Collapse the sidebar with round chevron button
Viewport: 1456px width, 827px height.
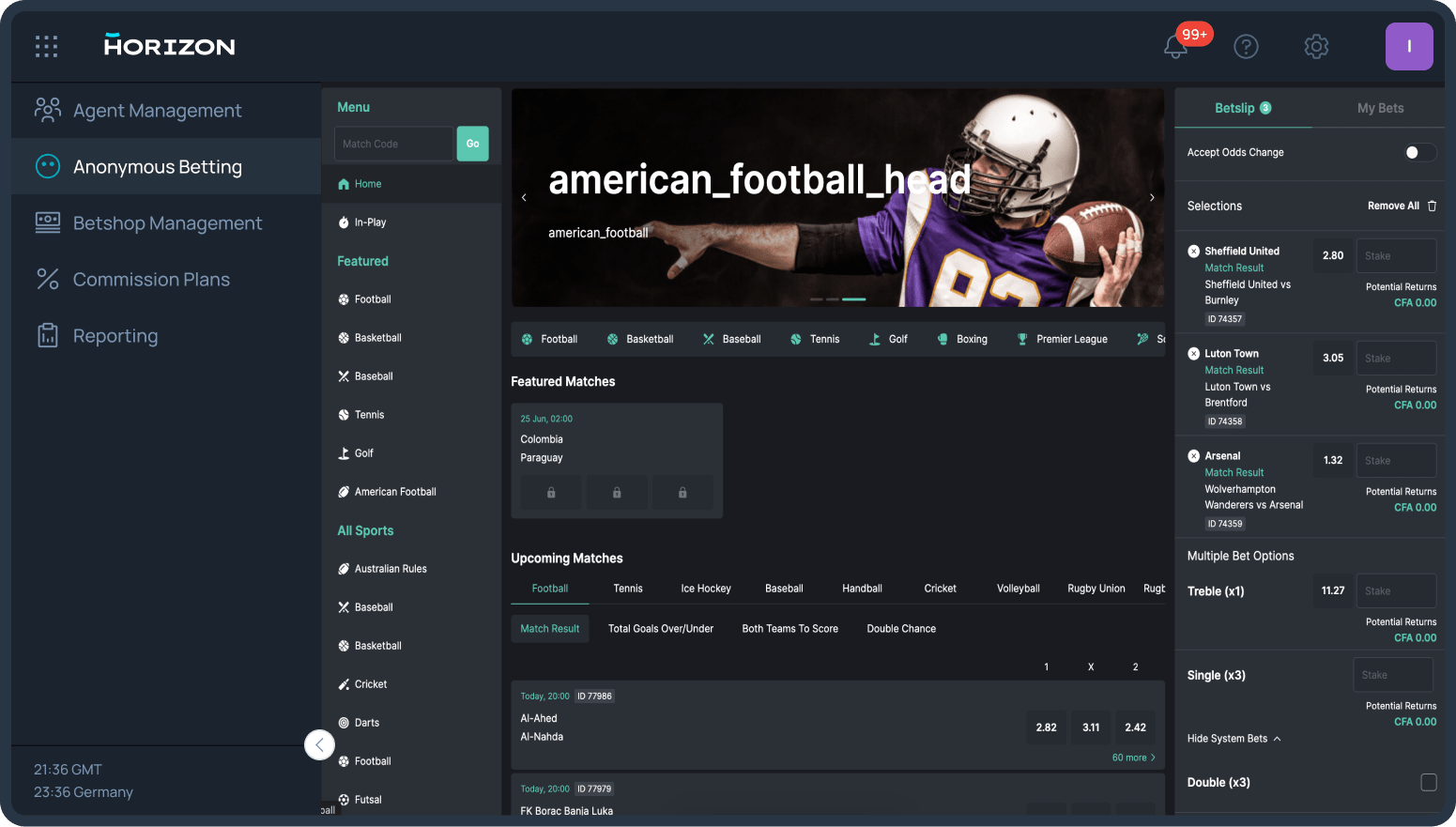319,745
